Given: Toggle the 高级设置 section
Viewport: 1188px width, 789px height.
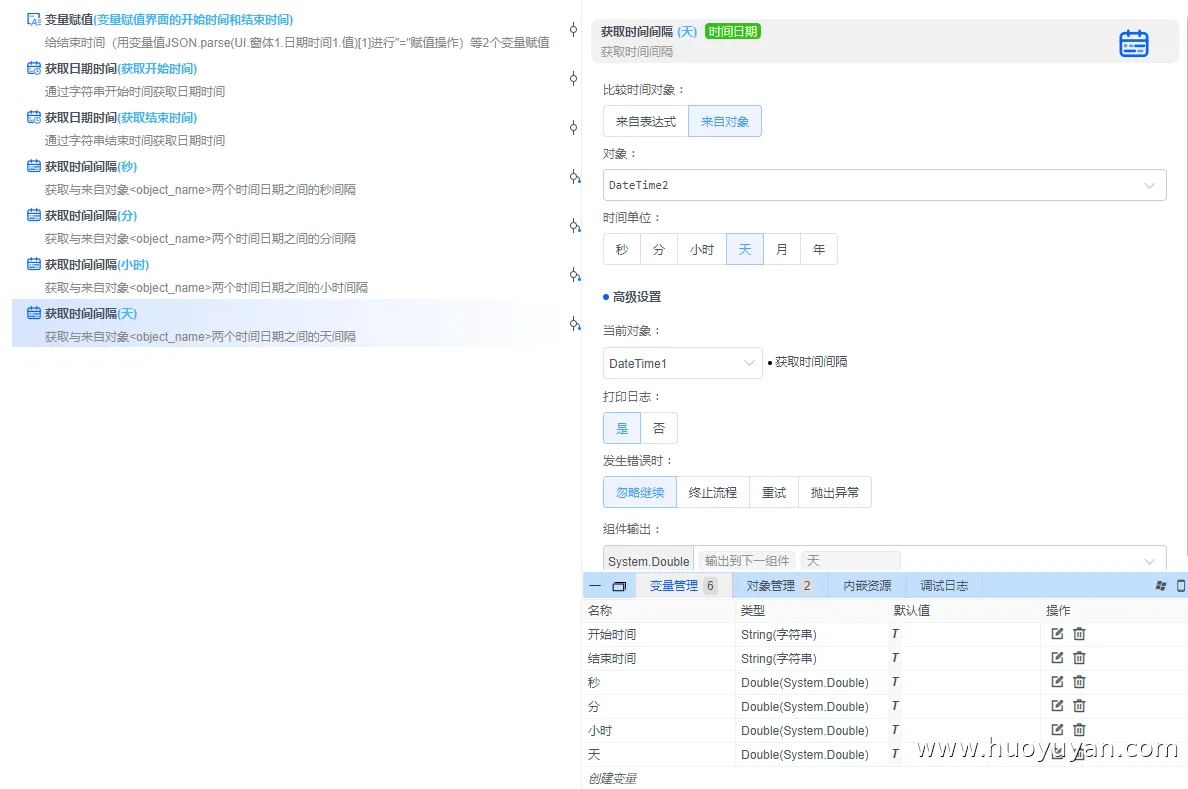Looking at the screenshot, I should click(x=633, y=297).
